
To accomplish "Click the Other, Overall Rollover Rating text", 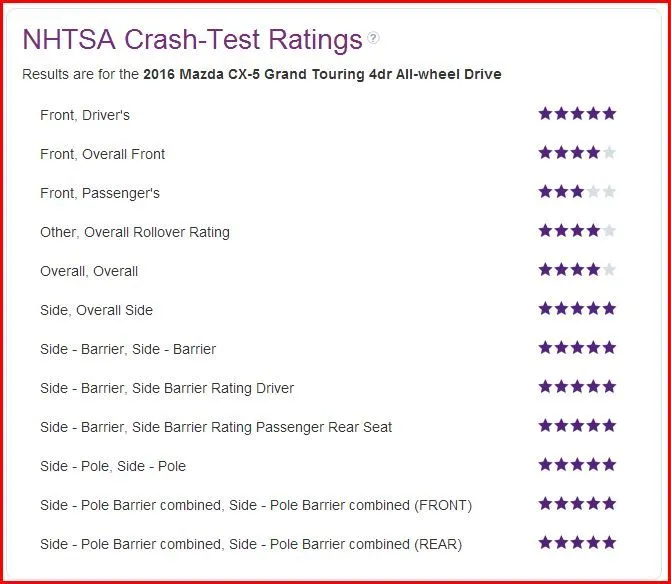I will (x=135, y=232).
